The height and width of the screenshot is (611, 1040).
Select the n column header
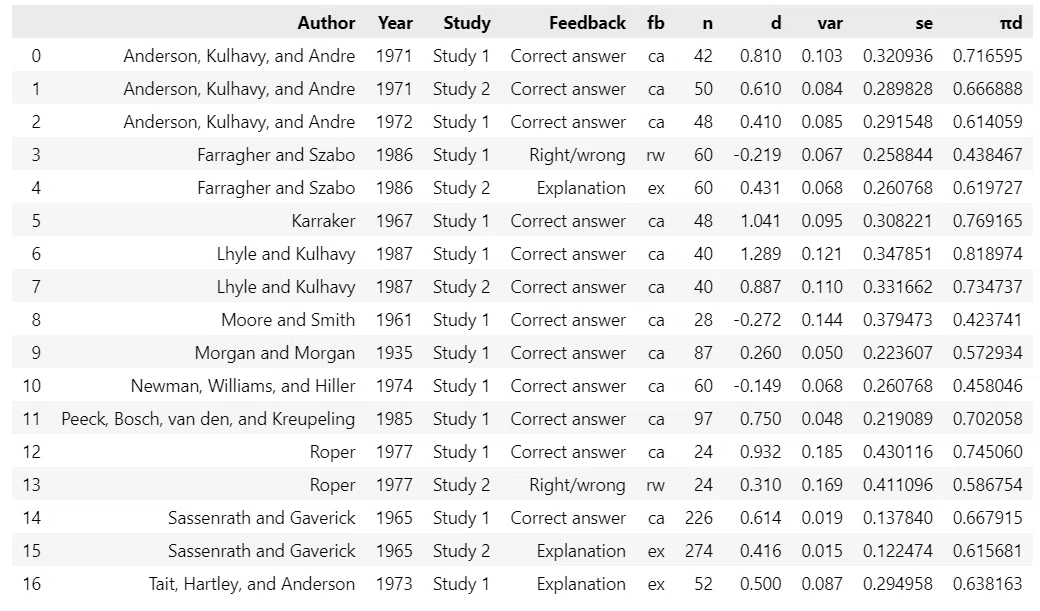(708, 23)
